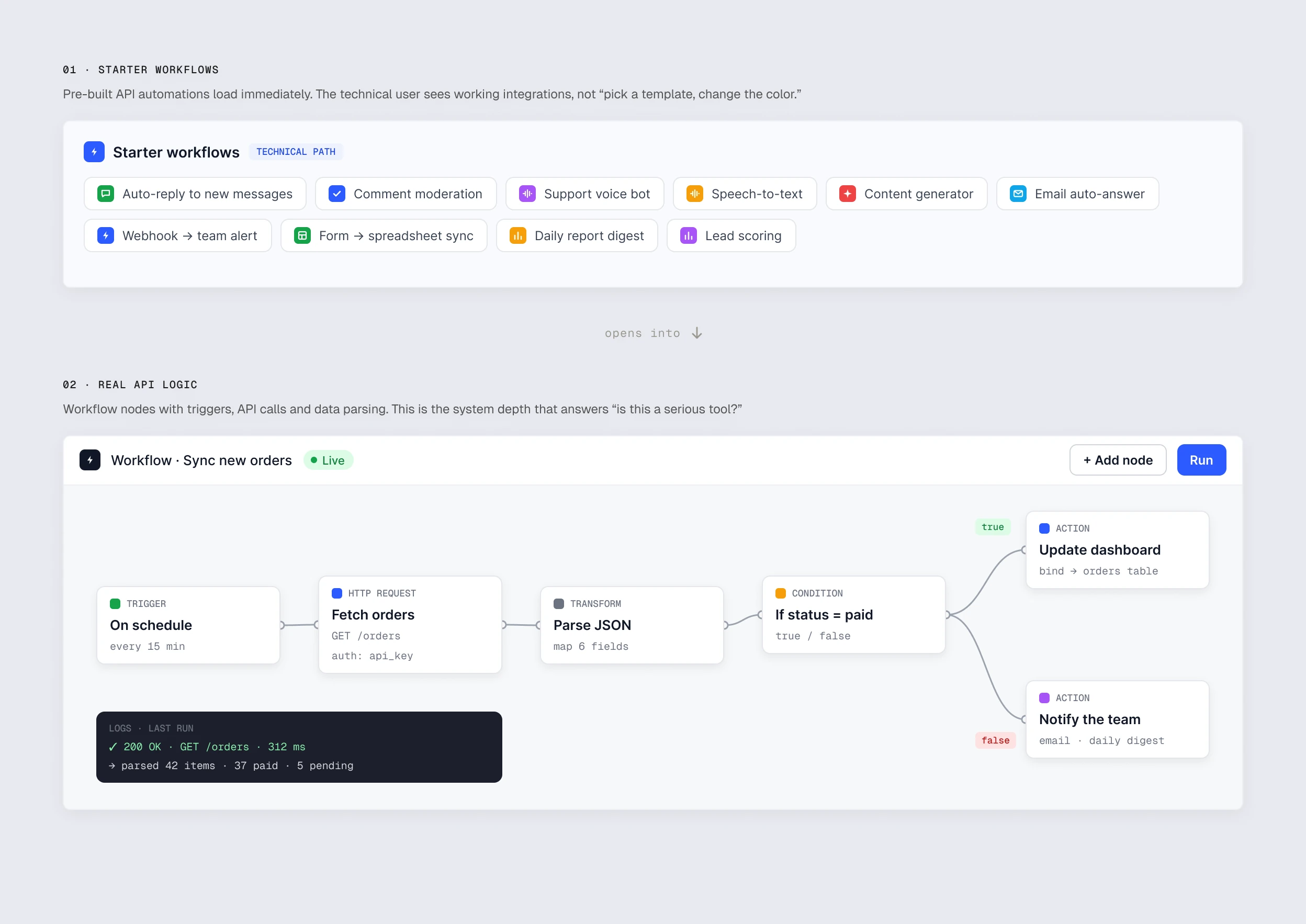Open the Auto-reply to new messages workflow
The width and height of the screenshot is (1306, 924).
click(195, 194)
